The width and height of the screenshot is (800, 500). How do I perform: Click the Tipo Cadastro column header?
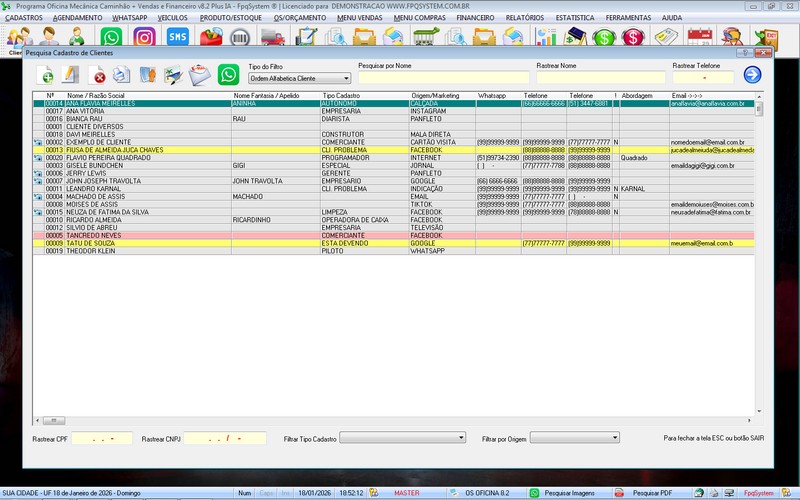point(341,95)
